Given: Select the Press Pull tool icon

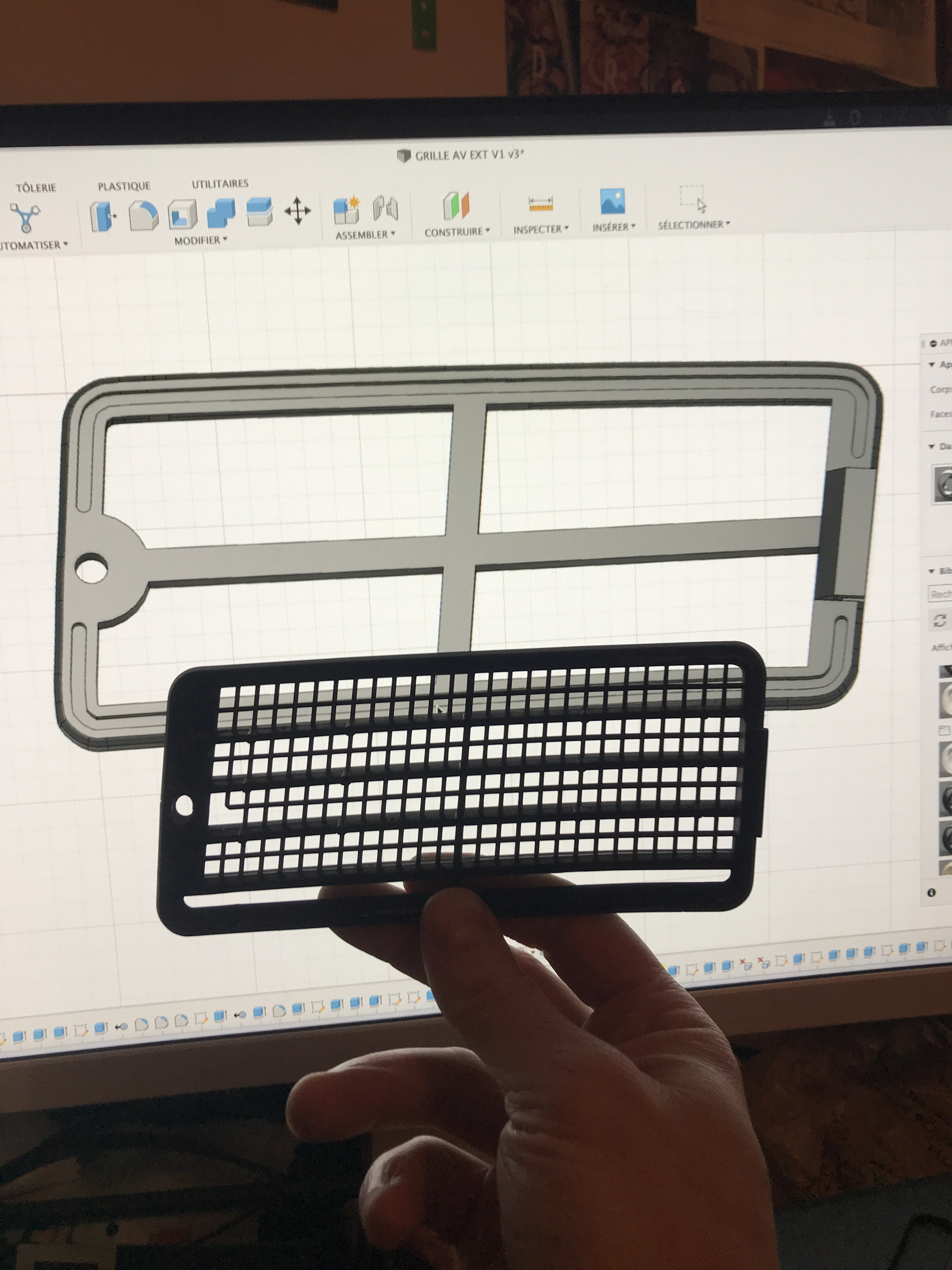Looking at the screenshot, I should tap(103, 216).
